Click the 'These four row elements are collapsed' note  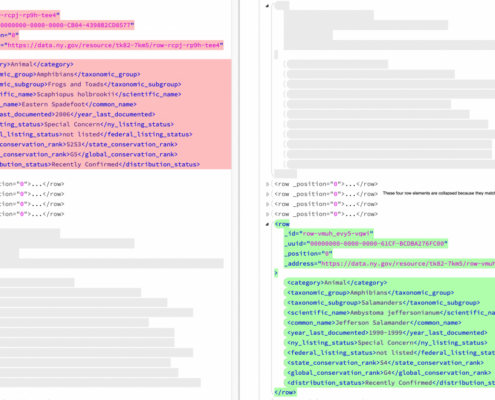pos(439,193)
